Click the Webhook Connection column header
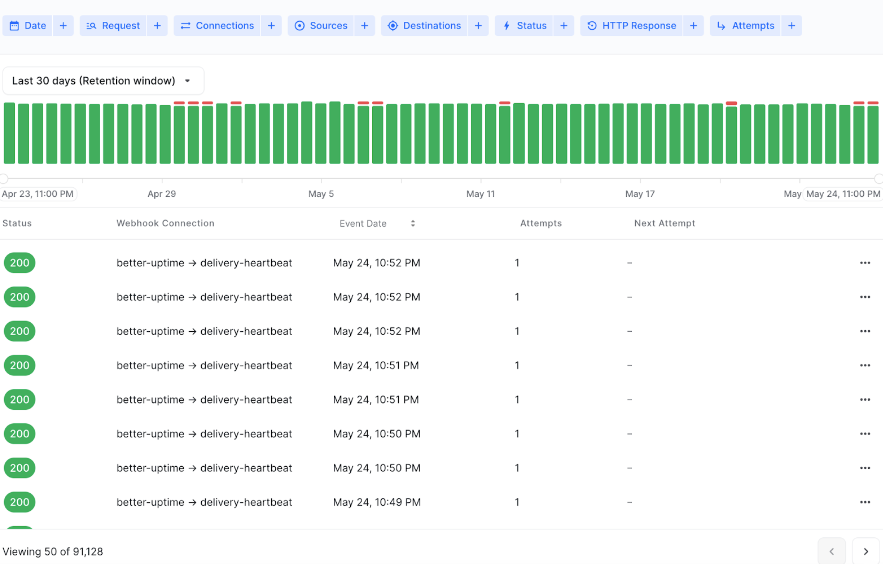This screenshot has height=564, width=883. click(166, 223)
